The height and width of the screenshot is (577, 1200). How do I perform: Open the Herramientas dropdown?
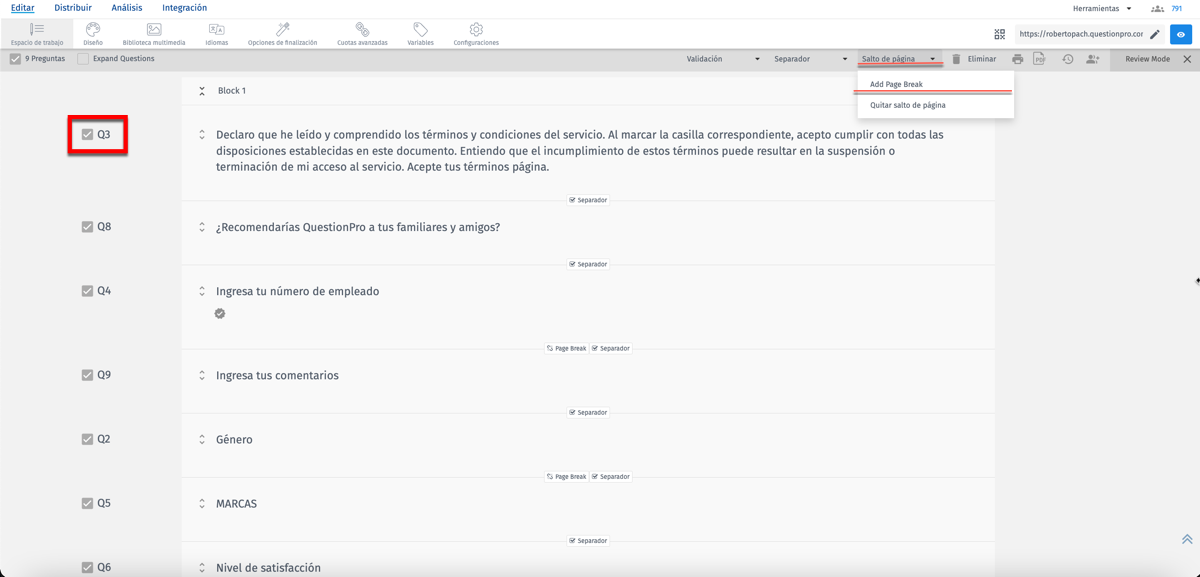1102,8
